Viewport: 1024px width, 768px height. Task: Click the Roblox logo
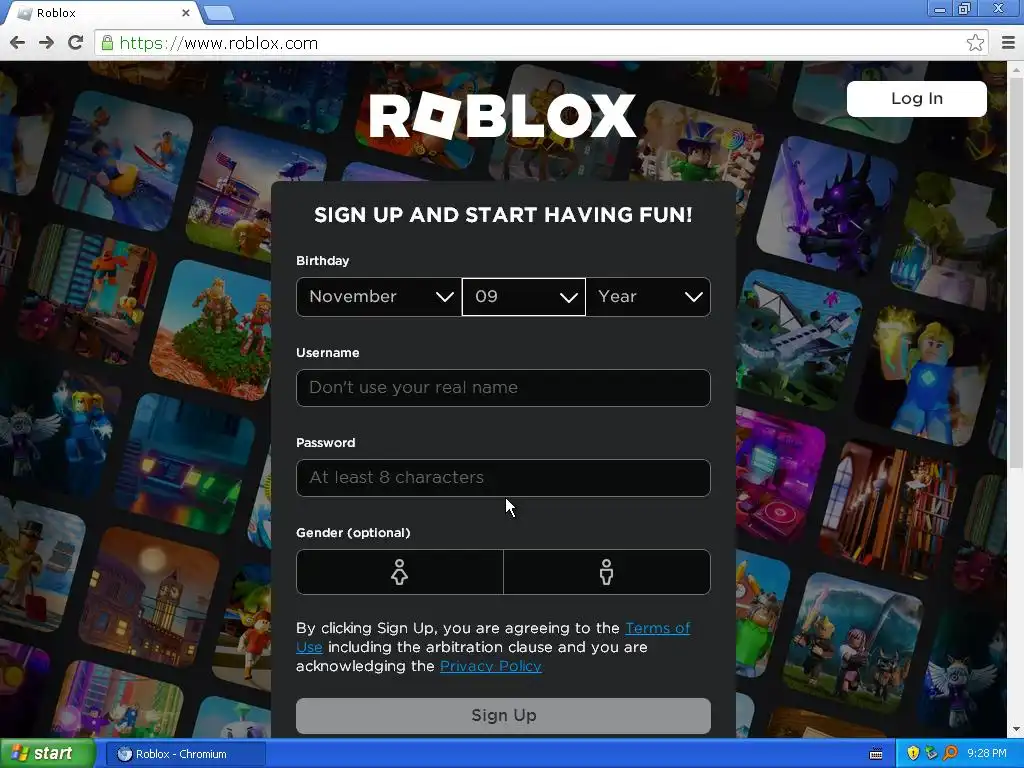502,116
